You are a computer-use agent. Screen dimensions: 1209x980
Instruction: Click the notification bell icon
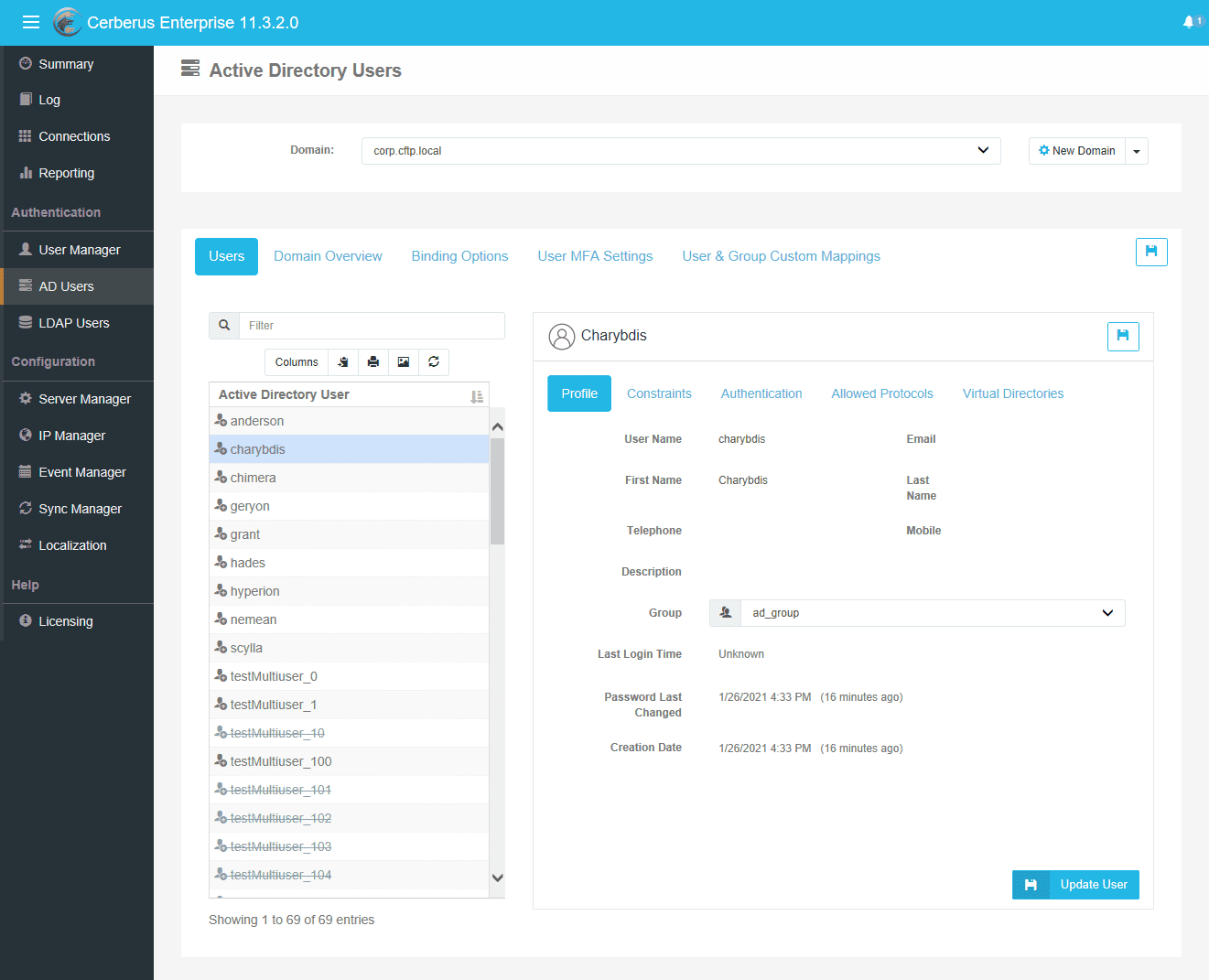(x=1189, y=22)
